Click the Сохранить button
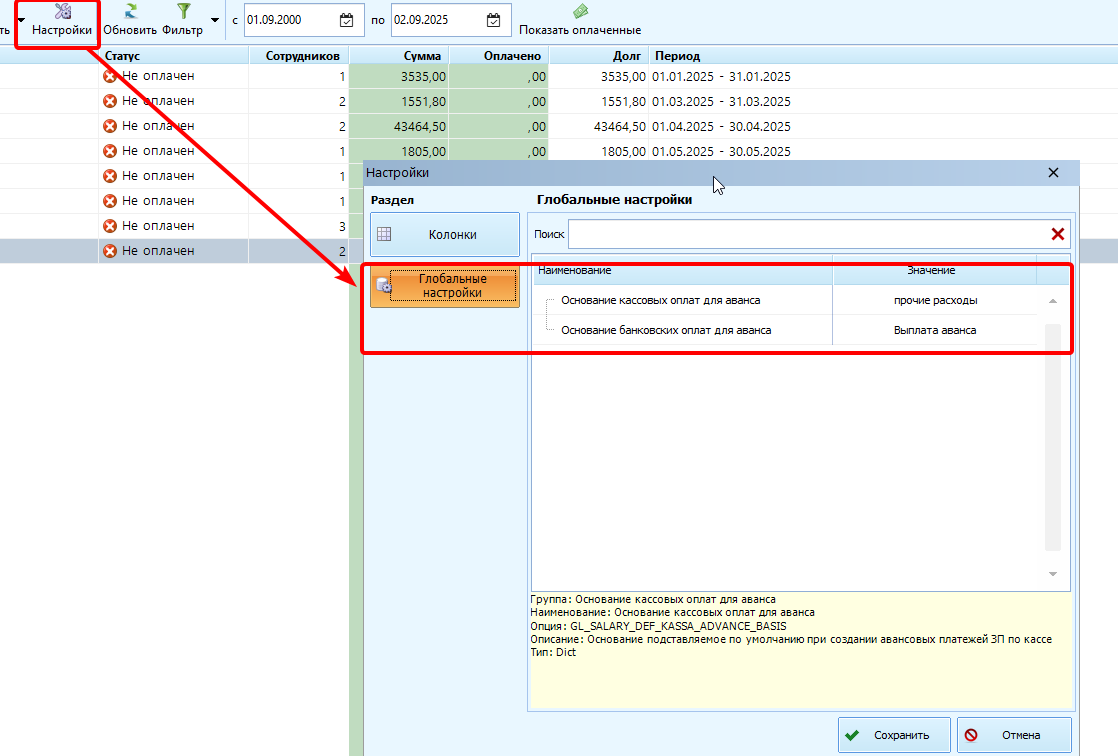Screen dimensions: 1118x756 [x=894, y=735]
